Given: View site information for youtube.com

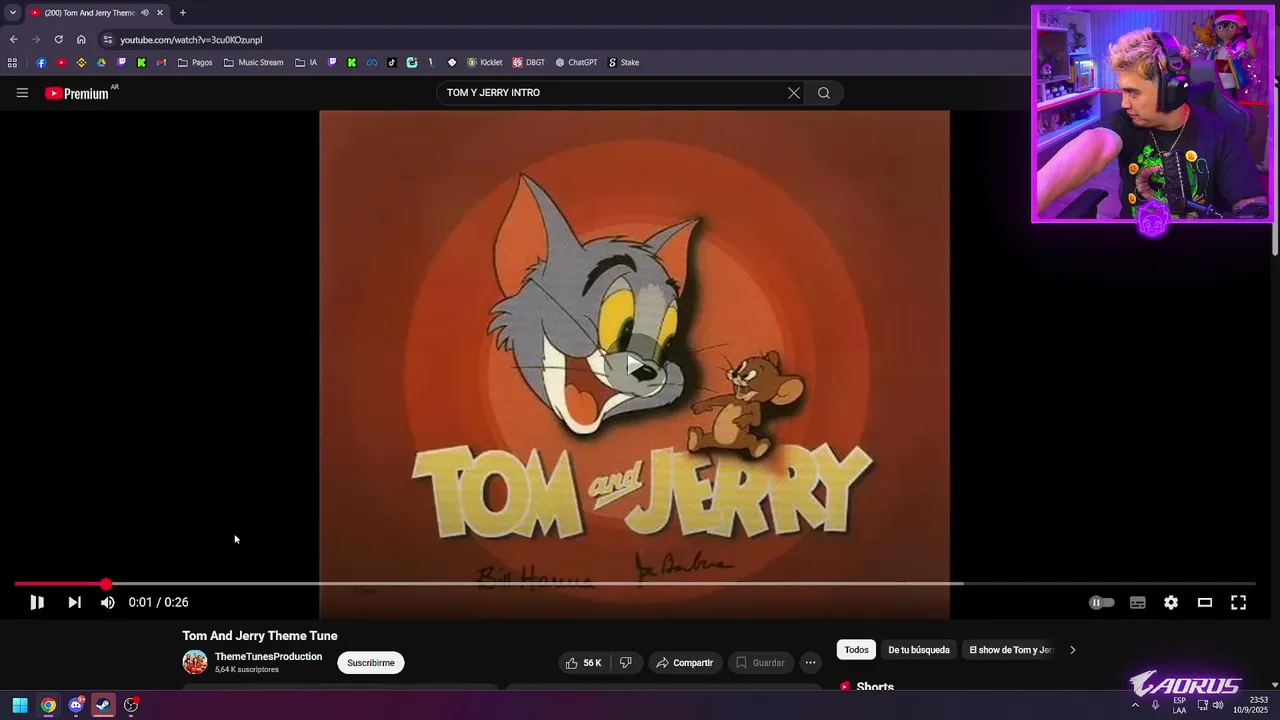Looking at the screenshot, I should (x=108, y=40).
